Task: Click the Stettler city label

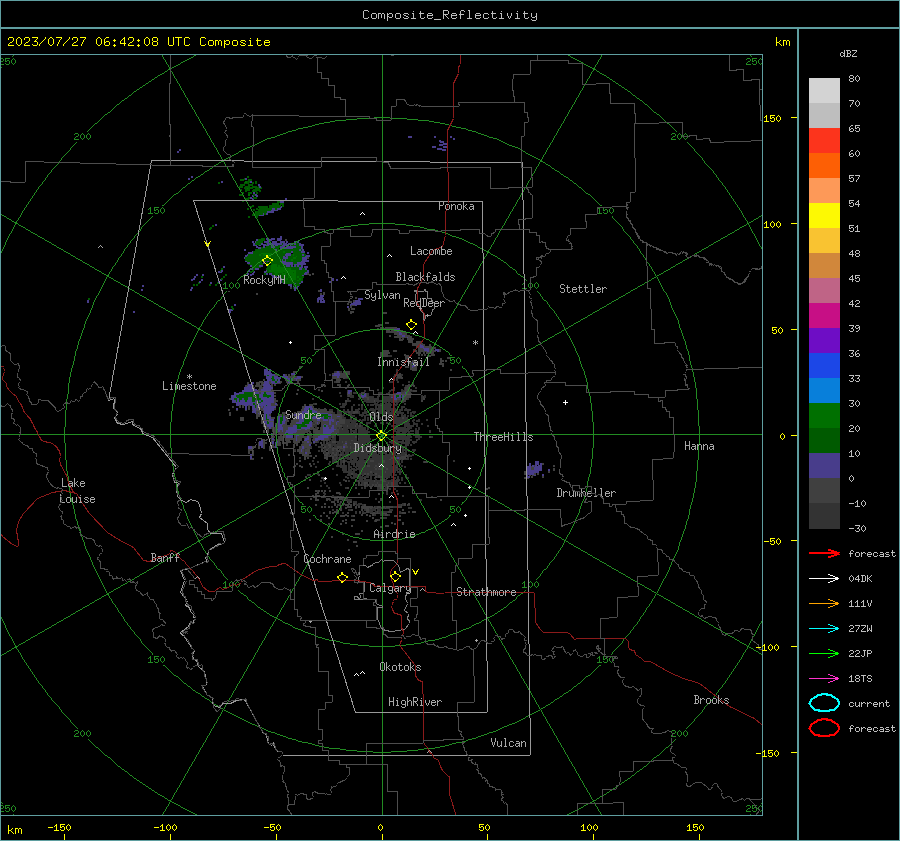Action: click(583, 289)
